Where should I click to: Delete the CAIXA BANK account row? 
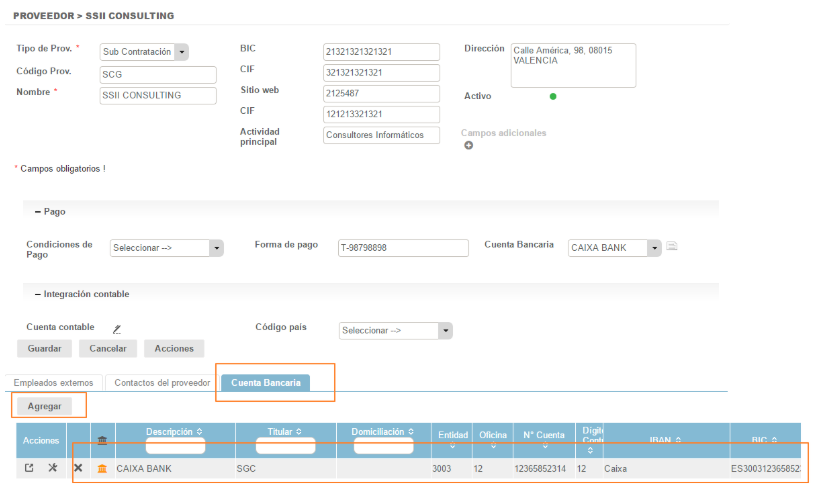[78, 468]
